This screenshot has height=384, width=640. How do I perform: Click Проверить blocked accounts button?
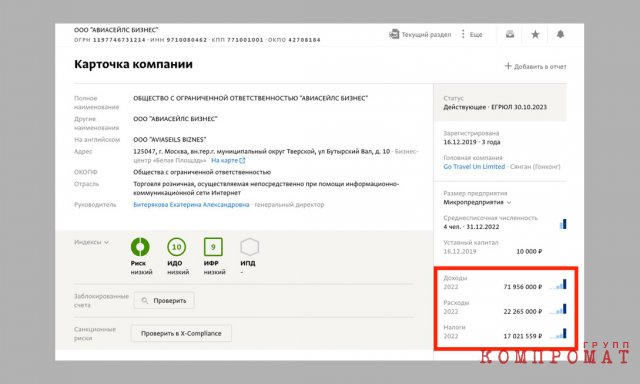tap(164, 301)
